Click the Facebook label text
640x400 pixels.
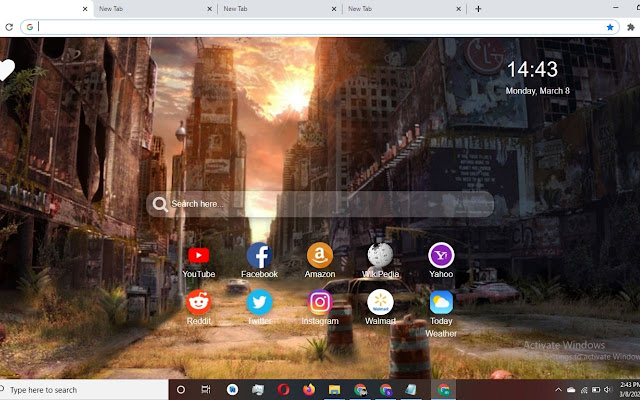point(259,274)
